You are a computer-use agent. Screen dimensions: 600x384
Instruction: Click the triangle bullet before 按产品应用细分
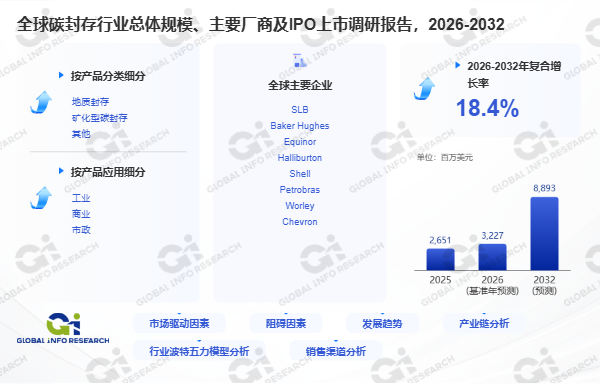click(x=61, y=171)
